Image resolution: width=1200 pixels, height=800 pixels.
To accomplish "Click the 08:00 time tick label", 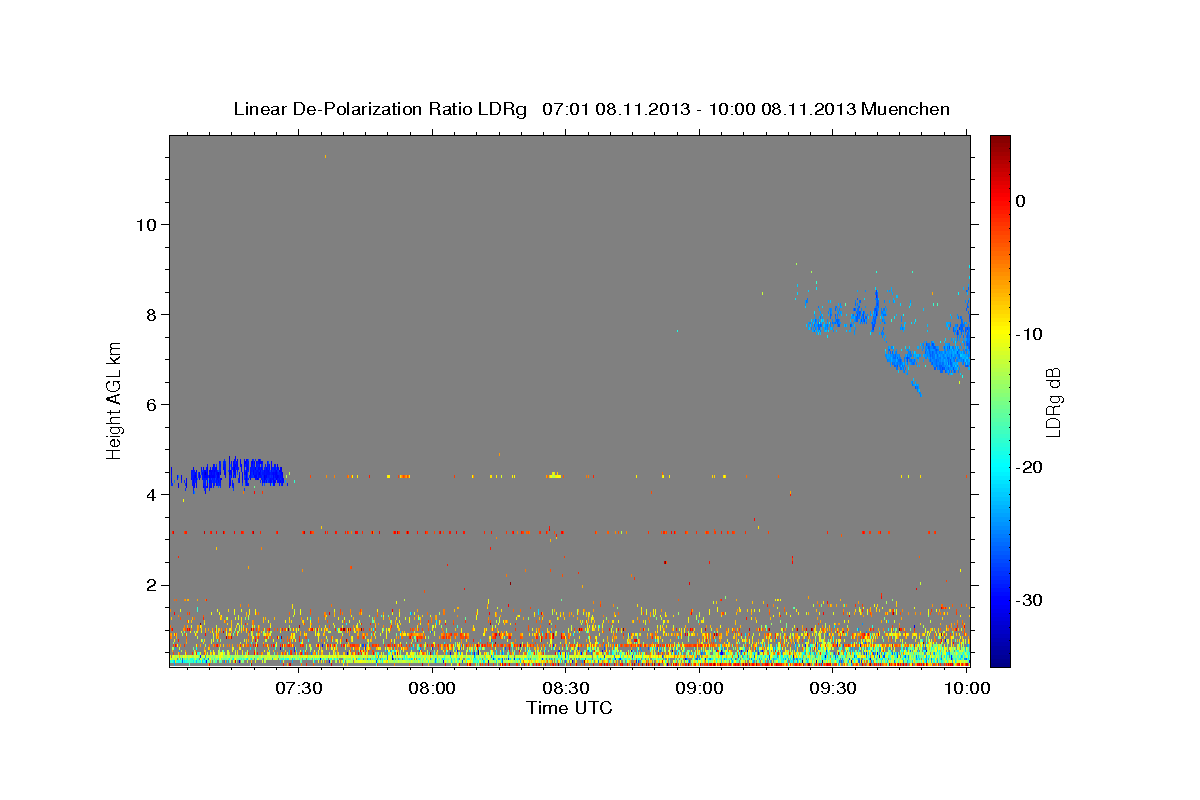I will click(x=434, y=689).
